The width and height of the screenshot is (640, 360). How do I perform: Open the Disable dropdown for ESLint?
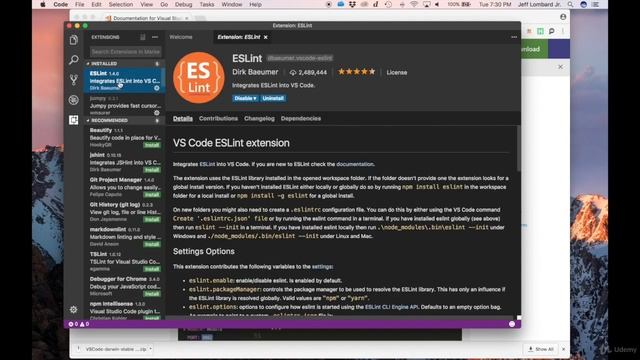coord(245,98)
